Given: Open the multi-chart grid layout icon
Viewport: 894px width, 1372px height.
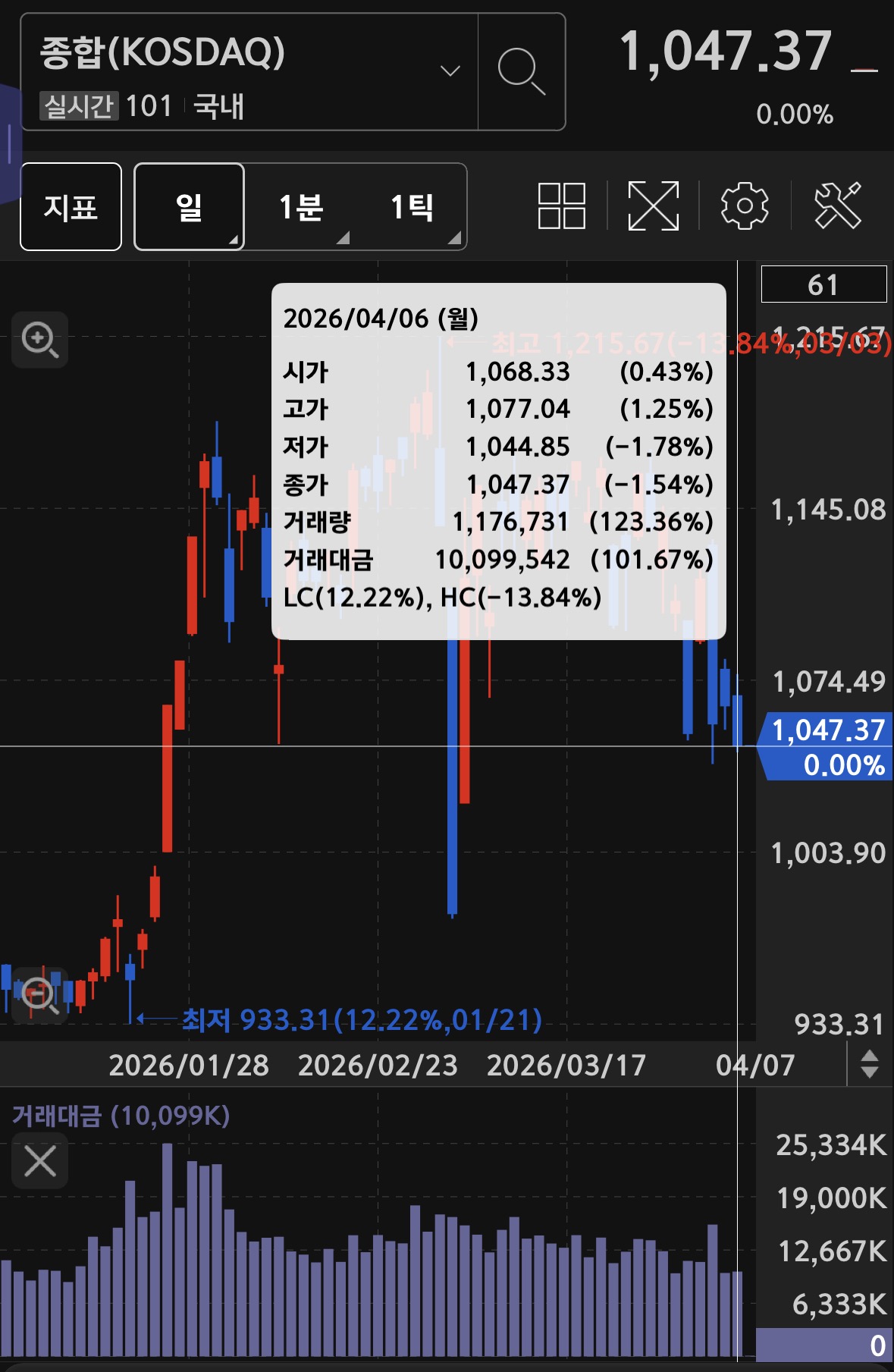Looking at the screenshot, I should (x=561, y=206).
